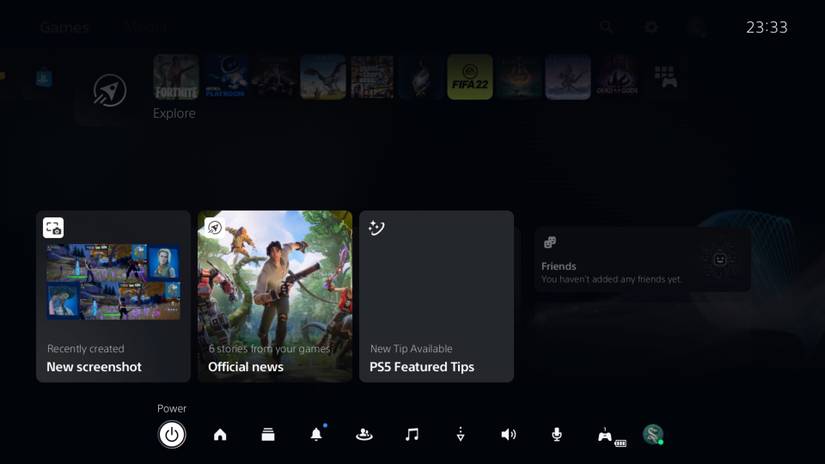Open the New screenshot card

pos(113,296)
